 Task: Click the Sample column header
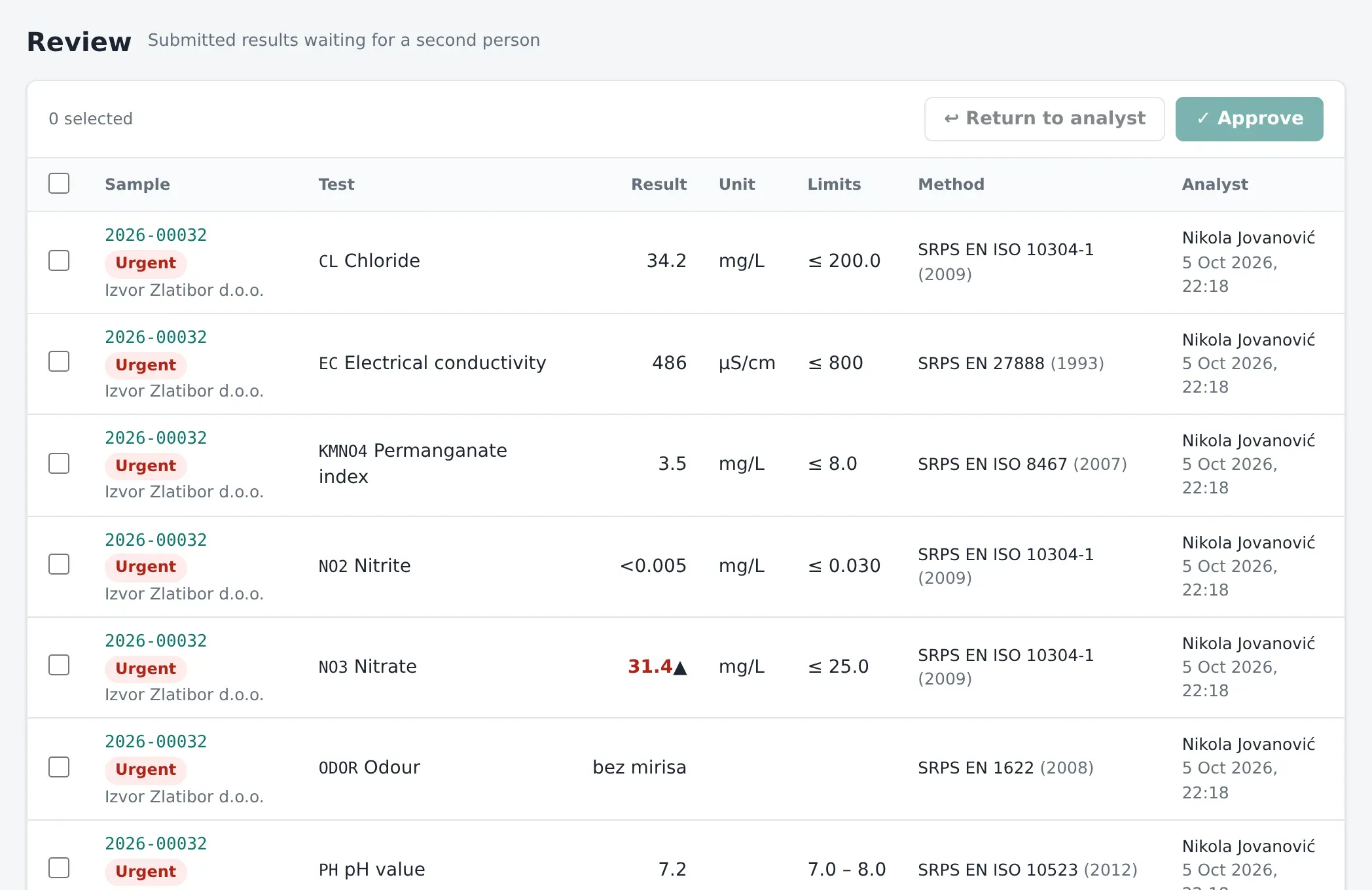pyautogui.click(x=137, y=185)
